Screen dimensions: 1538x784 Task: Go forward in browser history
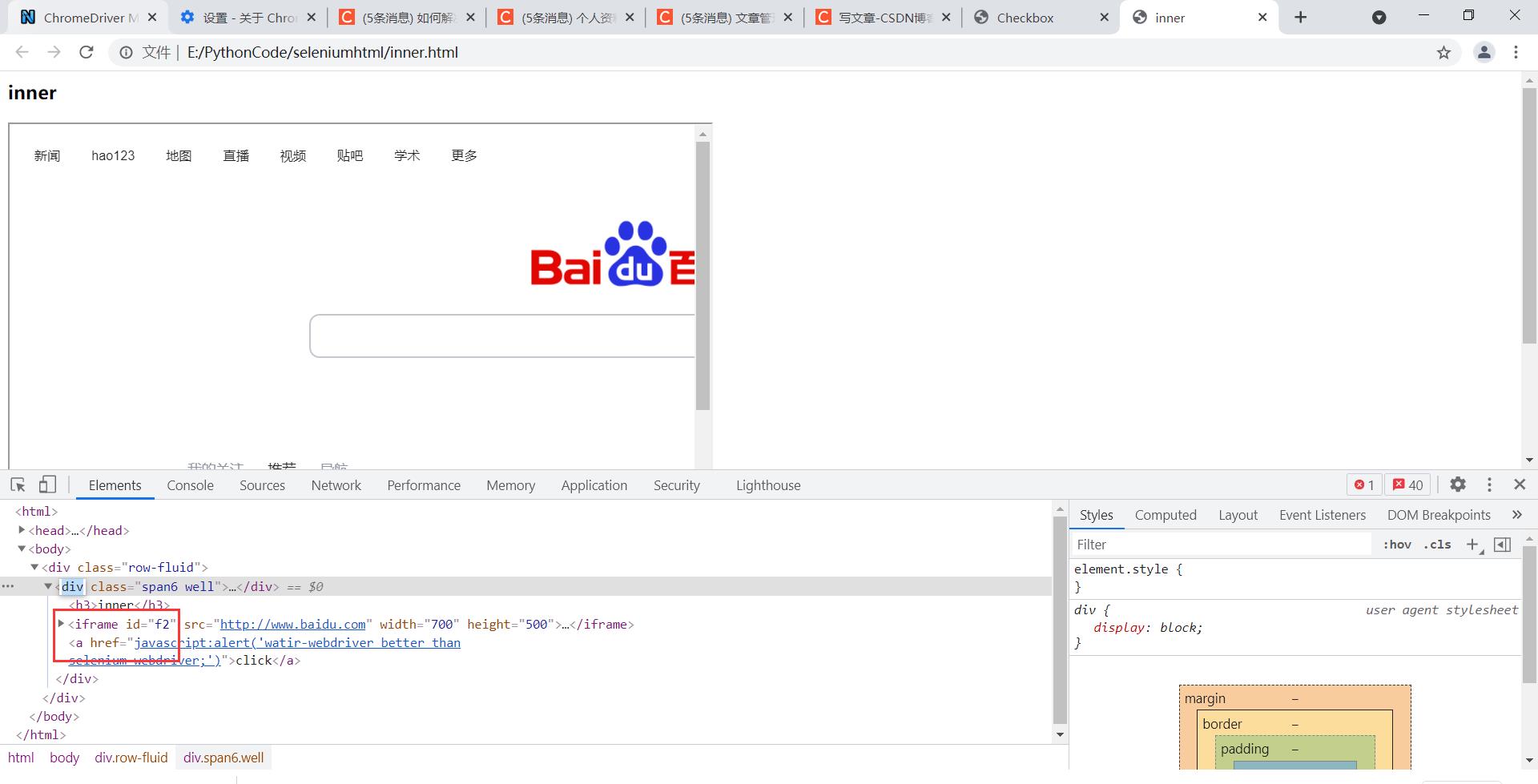[x=54, y=52]
